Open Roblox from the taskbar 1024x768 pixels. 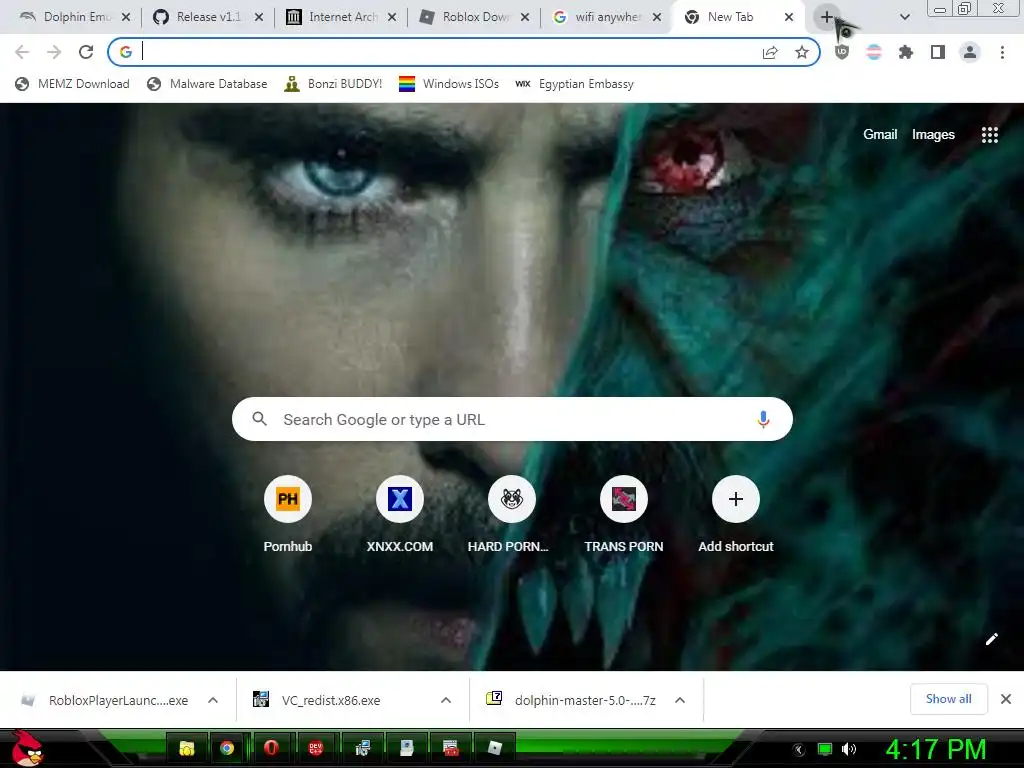click(495, 748)
